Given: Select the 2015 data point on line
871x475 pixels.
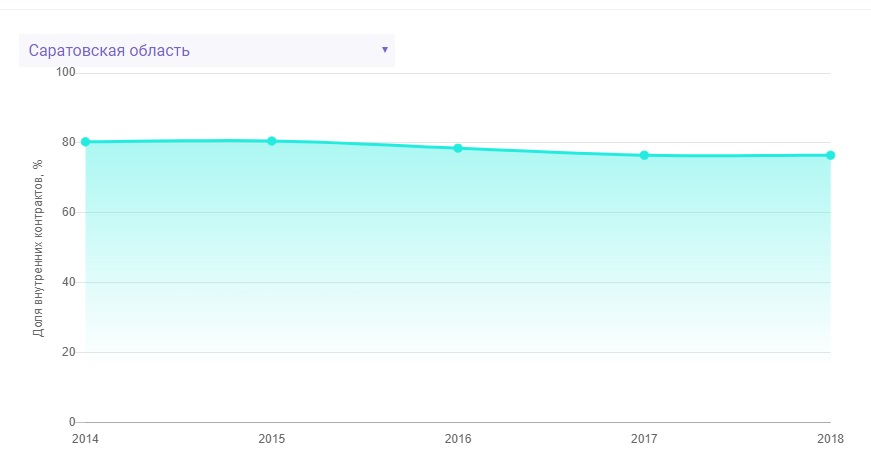Looking at the screenshot, I should coord(272,141).
